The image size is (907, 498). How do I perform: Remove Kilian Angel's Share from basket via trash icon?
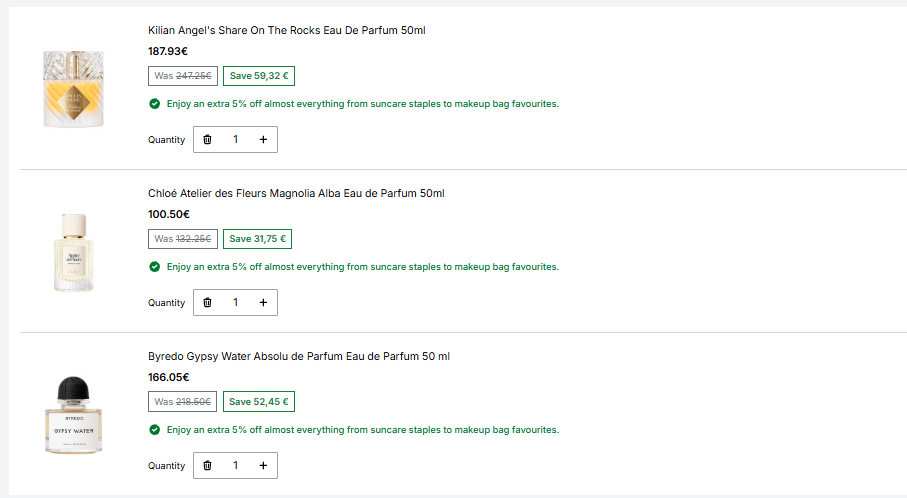pyautogui.click(x=207, y=139)
